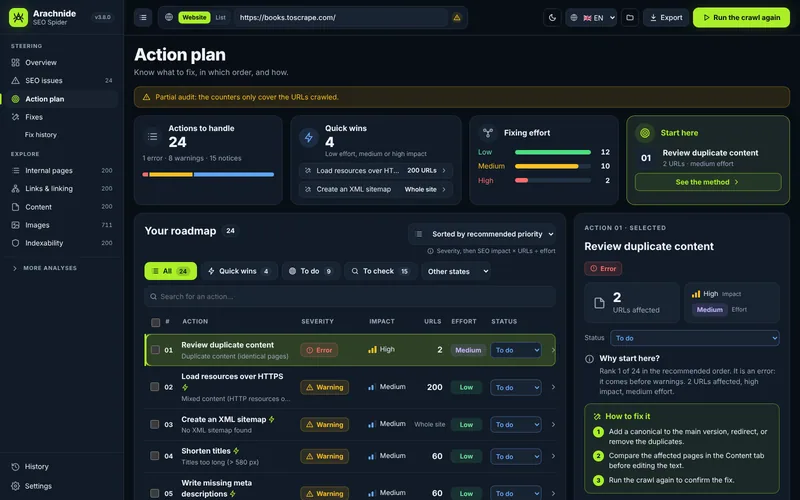Screen dimensions: 800x500
Task: Check the box for Review duplicate content row
Action: click(155, 349)
